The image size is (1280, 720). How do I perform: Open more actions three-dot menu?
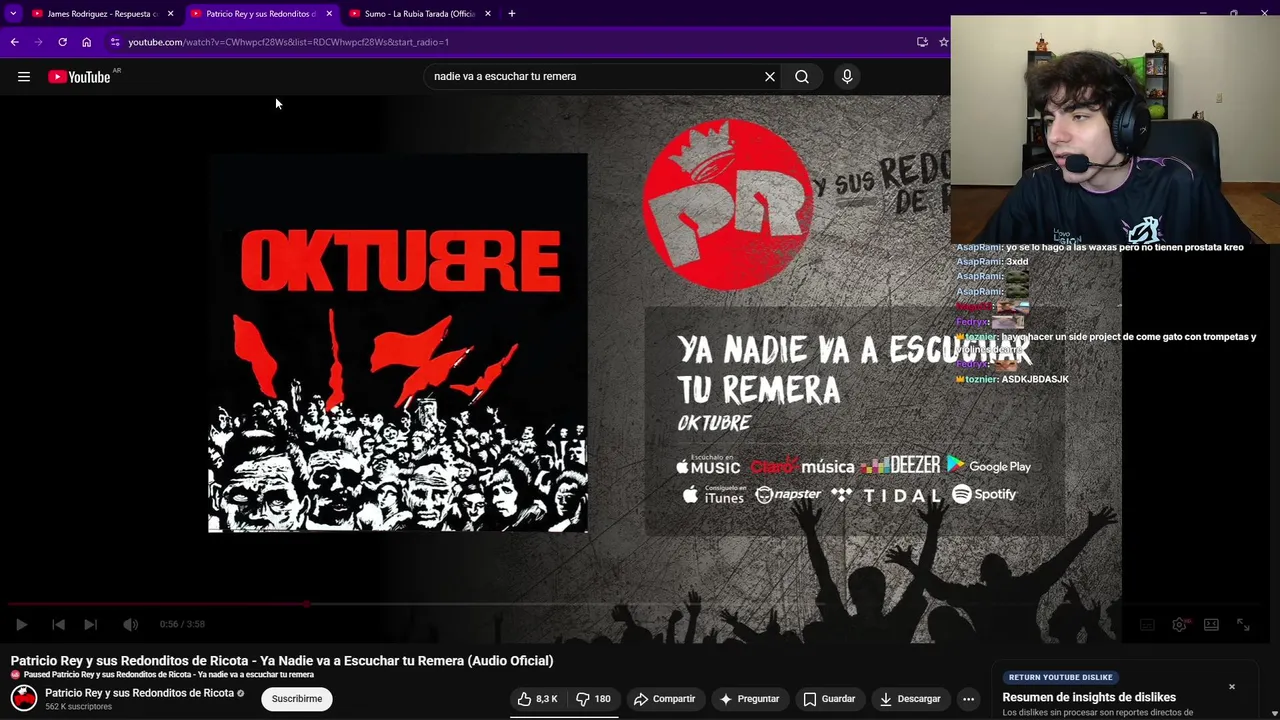968,699
